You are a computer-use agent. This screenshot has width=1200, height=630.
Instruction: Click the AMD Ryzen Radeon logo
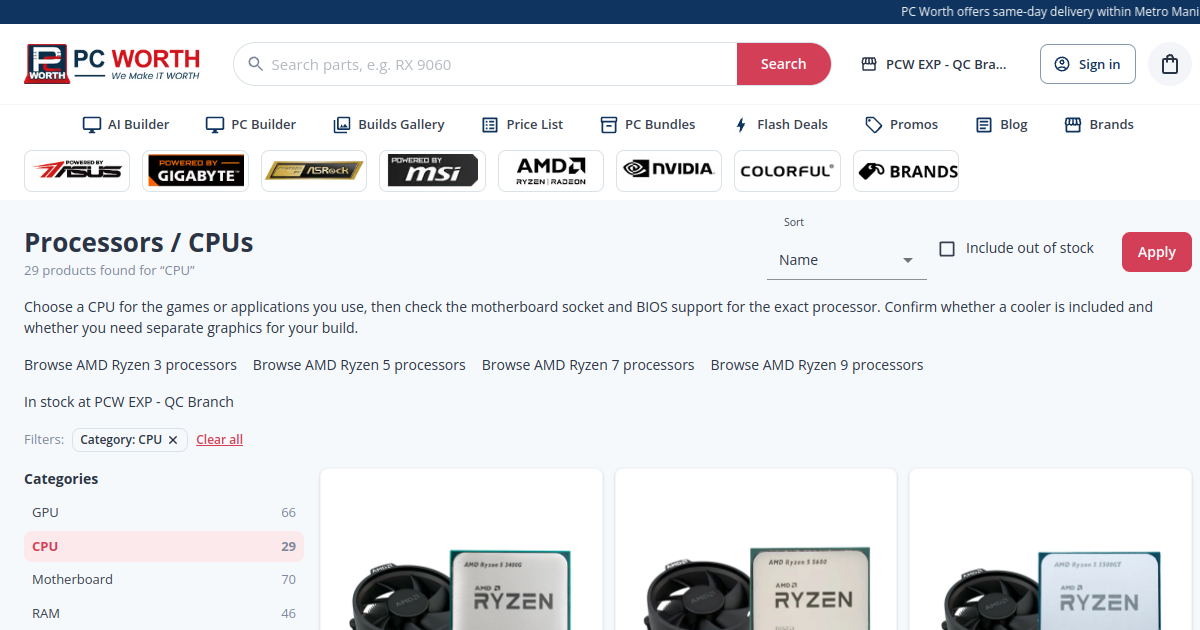[x=551, y=171]
